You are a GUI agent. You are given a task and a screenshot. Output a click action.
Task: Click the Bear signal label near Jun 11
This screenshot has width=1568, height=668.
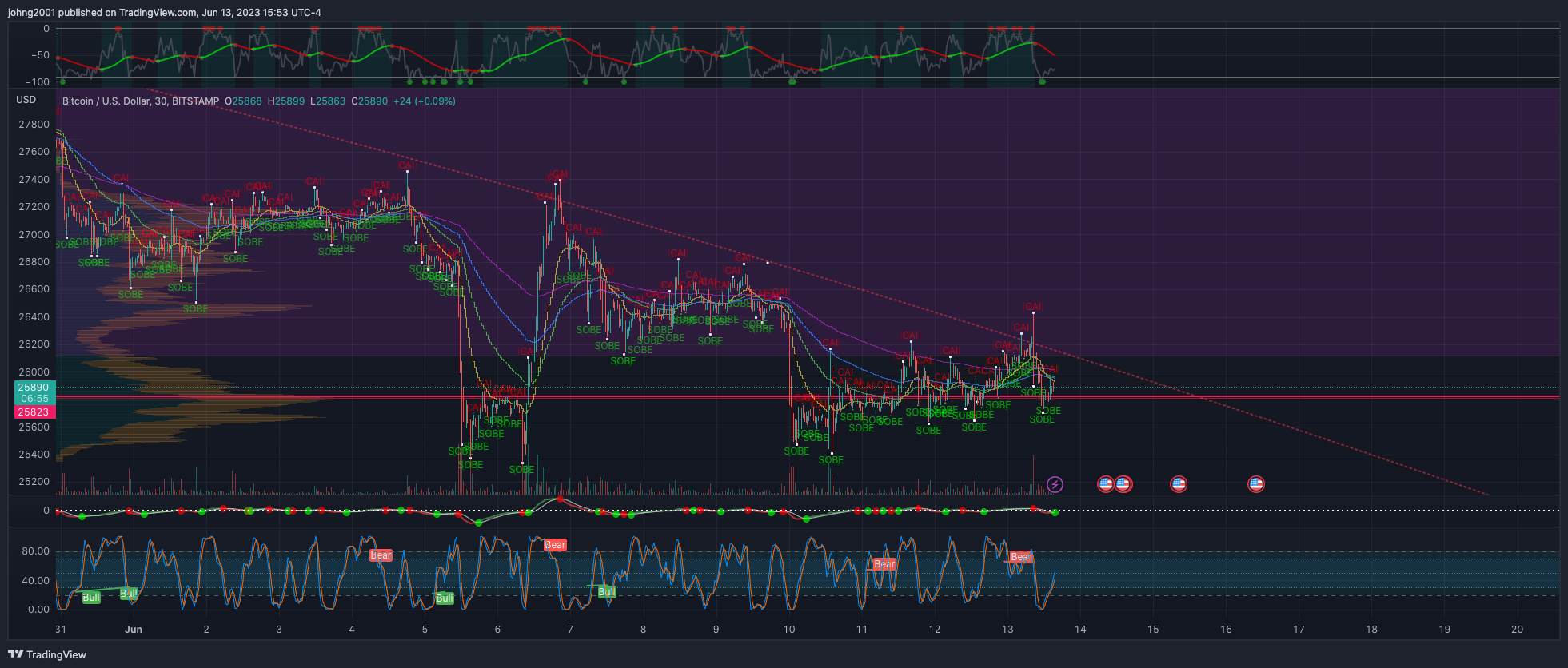coord(884,564)
